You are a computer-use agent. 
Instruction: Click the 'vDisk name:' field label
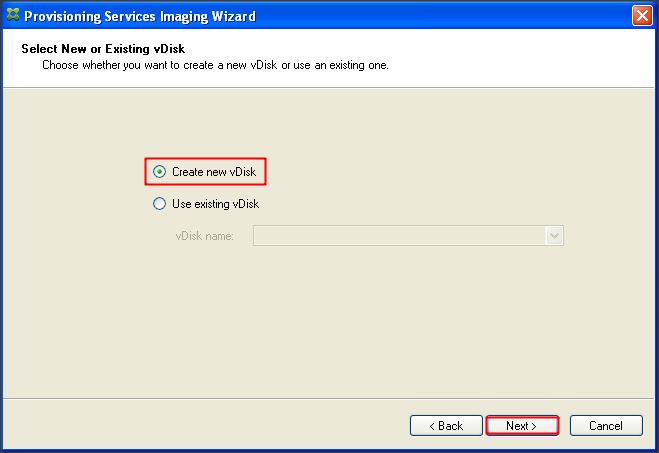pos(204,236)
